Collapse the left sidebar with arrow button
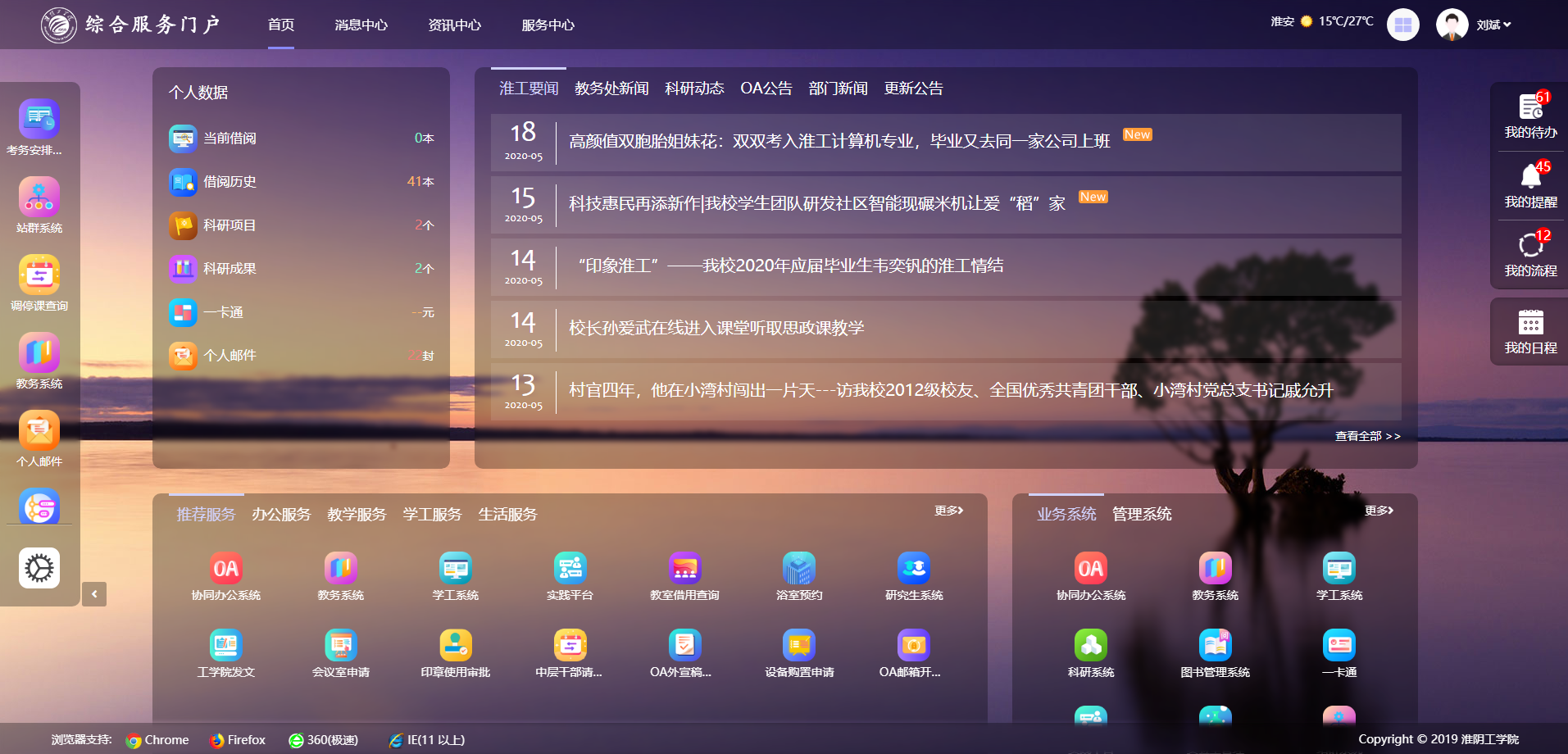1568x754 pixels. (x=94, y=594)
